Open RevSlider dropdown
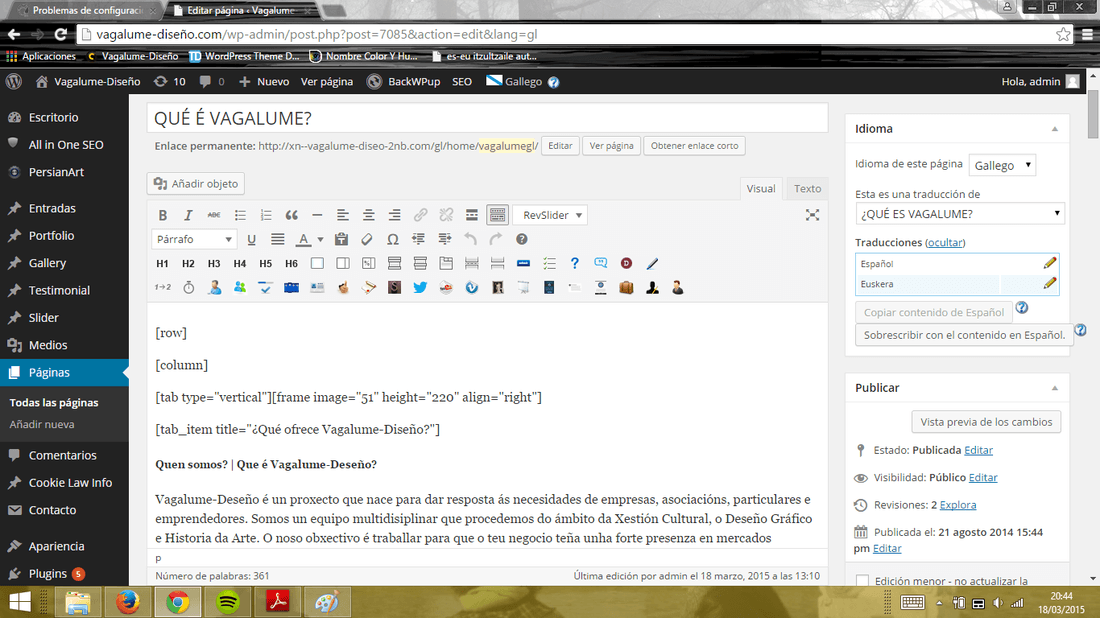Image resolution: width=1100 pixels, height=618 pixels. 551,215
